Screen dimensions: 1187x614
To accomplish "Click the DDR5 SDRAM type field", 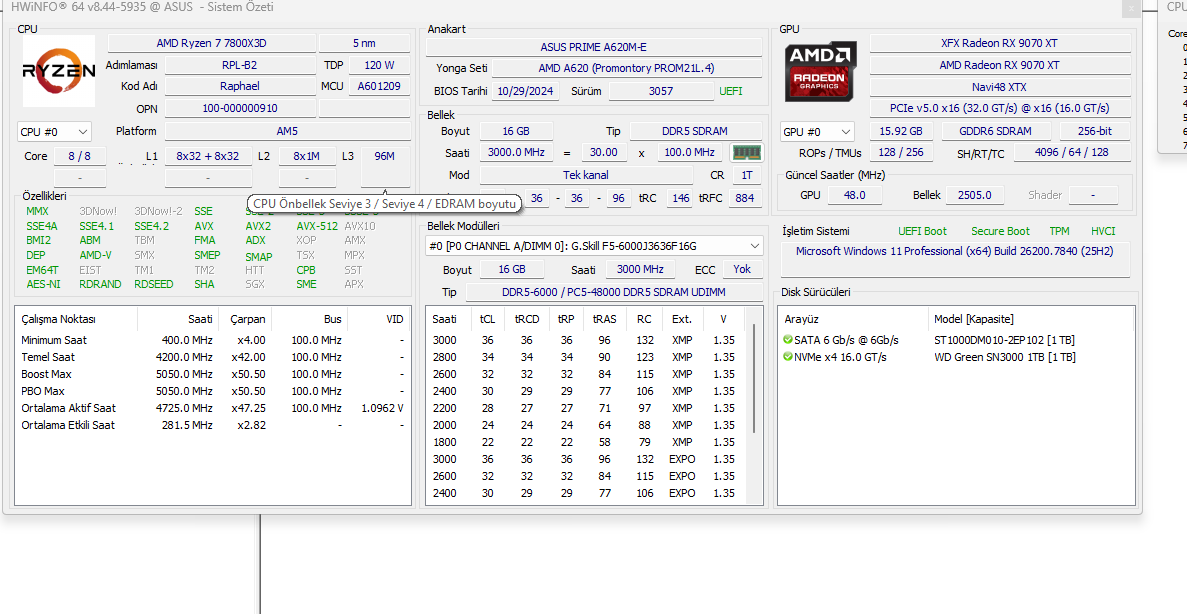I will [x=695, y=131].
